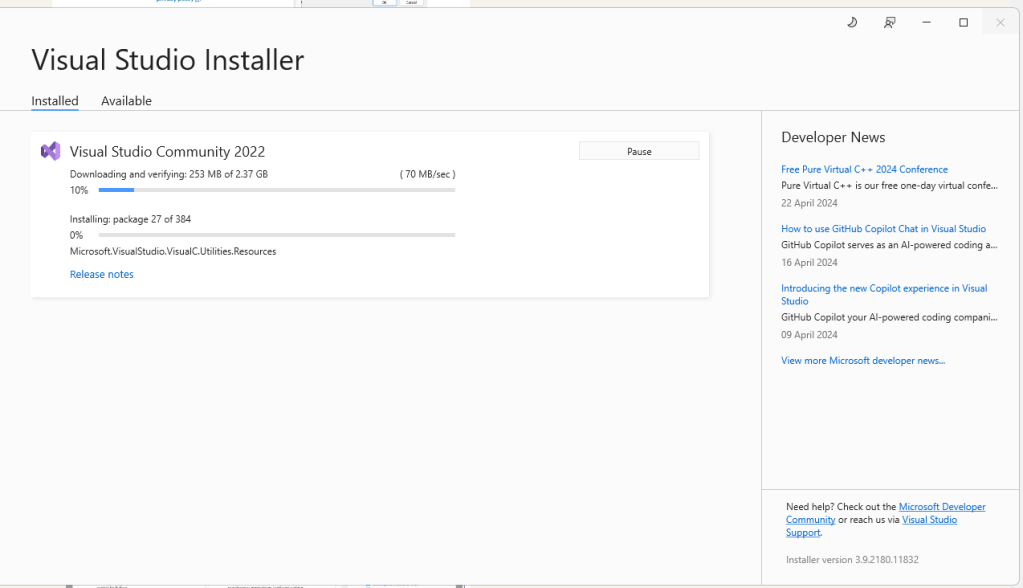The image size is (1023, 588).
Task: Open Introducing the new Copilot experience article
Action: pos(884,294)
